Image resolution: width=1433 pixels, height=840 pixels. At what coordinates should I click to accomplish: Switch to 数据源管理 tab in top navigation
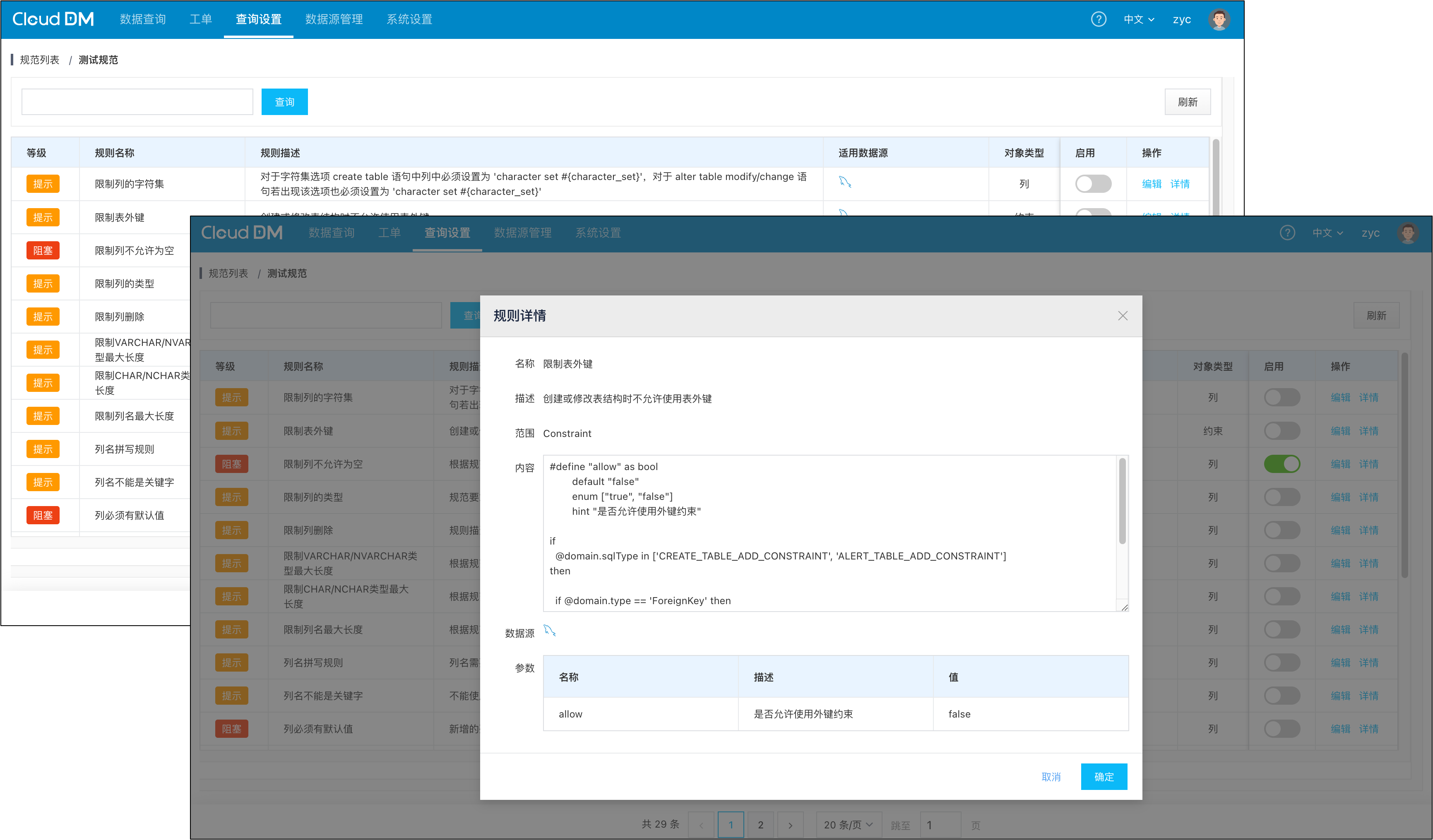334,19
